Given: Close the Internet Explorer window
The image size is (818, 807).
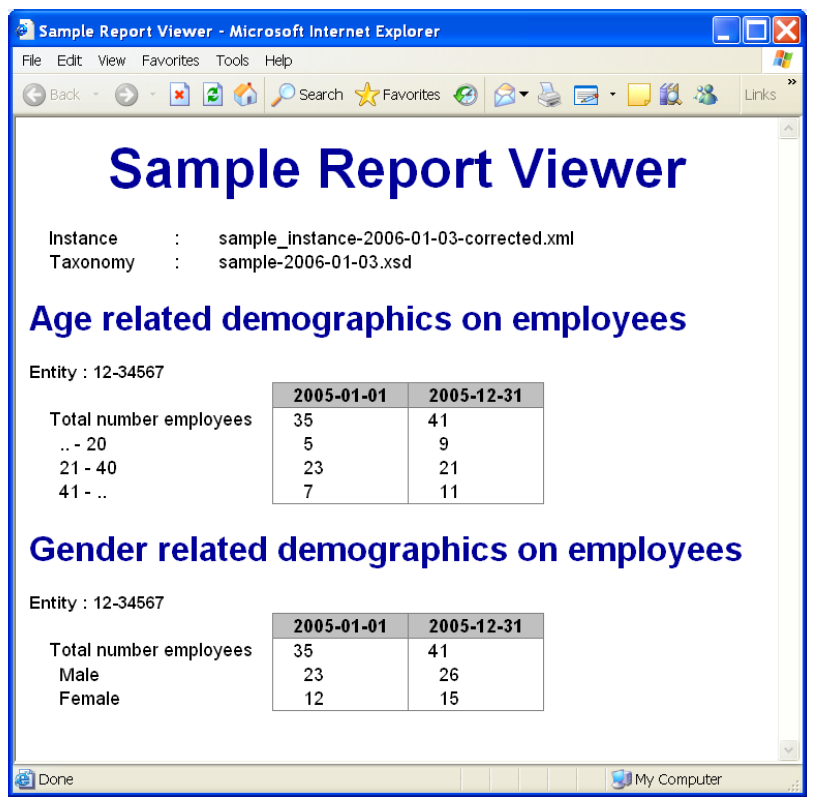Looking at the screenshot, I should [786, 30].
